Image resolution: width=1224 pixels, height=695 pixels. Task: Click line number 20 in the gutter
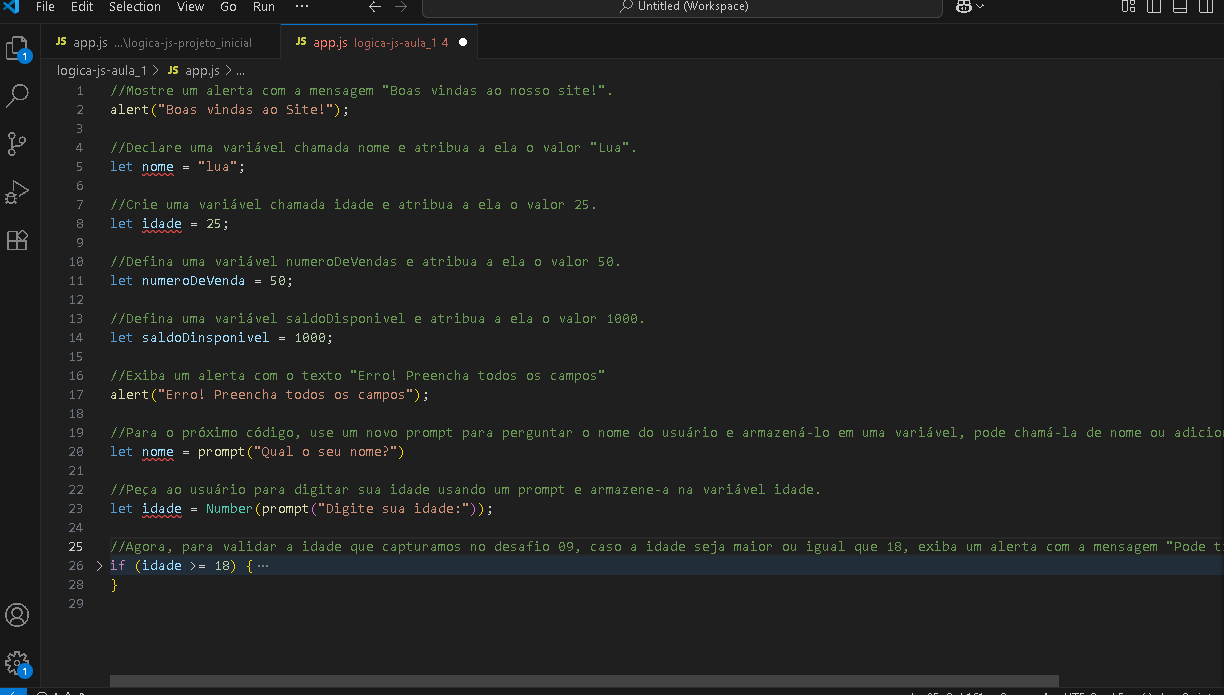point(77,452)
